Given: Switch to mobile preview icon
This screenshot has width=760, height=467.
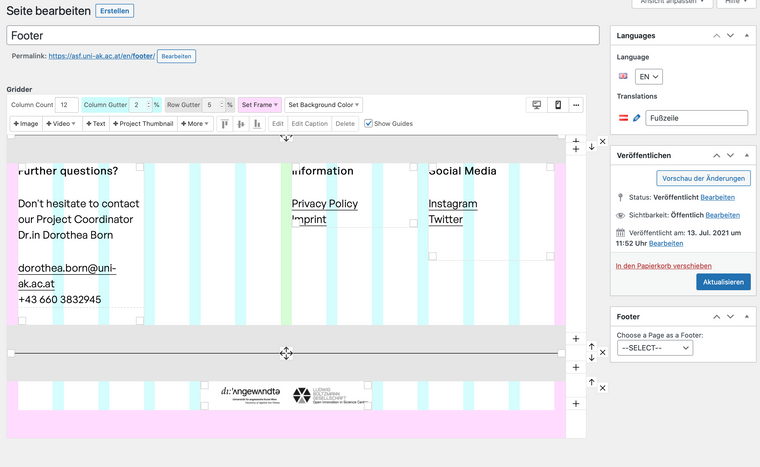Looking at the screenshot, I should pyautogui.click(x=558, y=105).
